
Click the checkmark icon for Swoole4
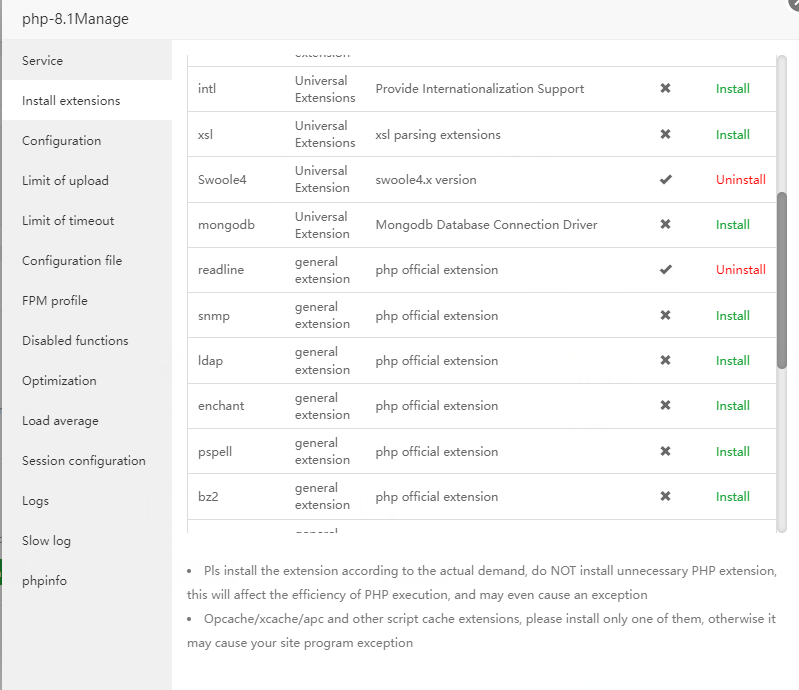(665, 180)
